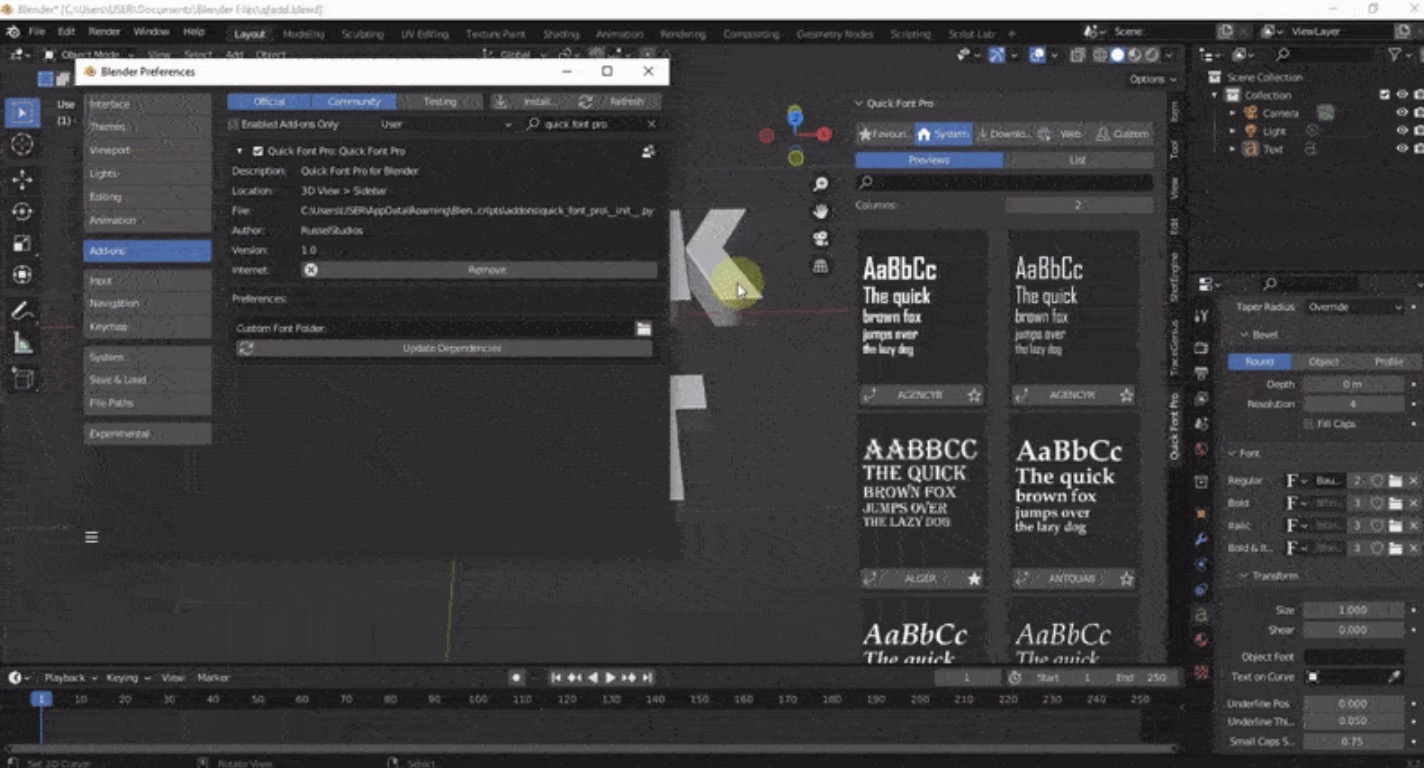Viewport: 1424px width, 768px height.
Task: Click the eyedropper on Text on Curve field
Action: point(1395,677)
